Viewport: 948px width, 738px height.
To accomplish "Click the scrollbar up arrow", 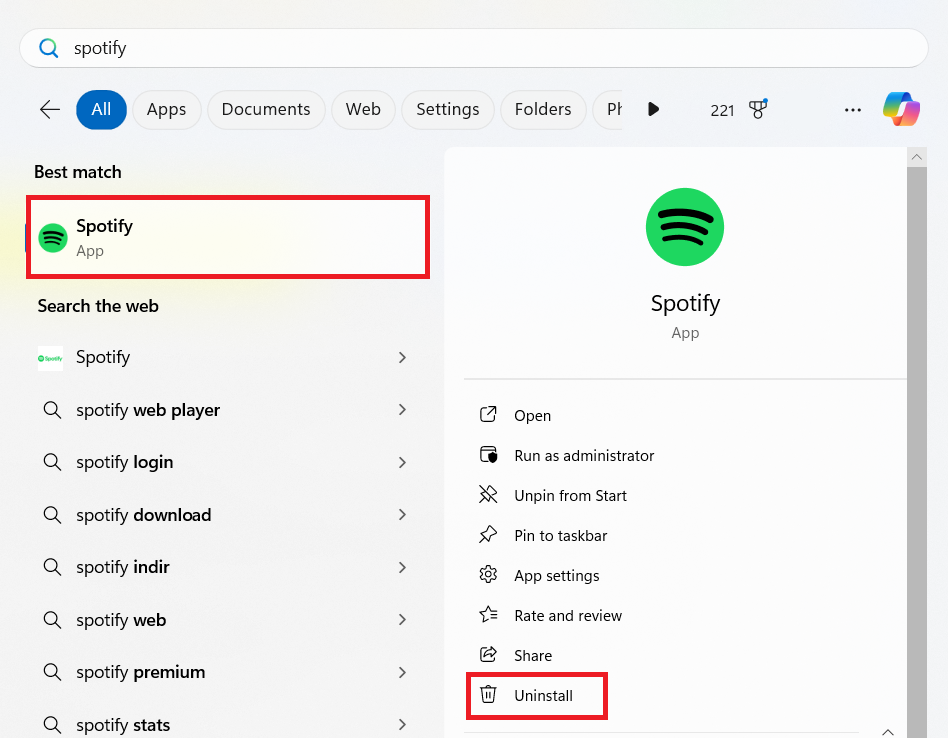I will point(917,157).
